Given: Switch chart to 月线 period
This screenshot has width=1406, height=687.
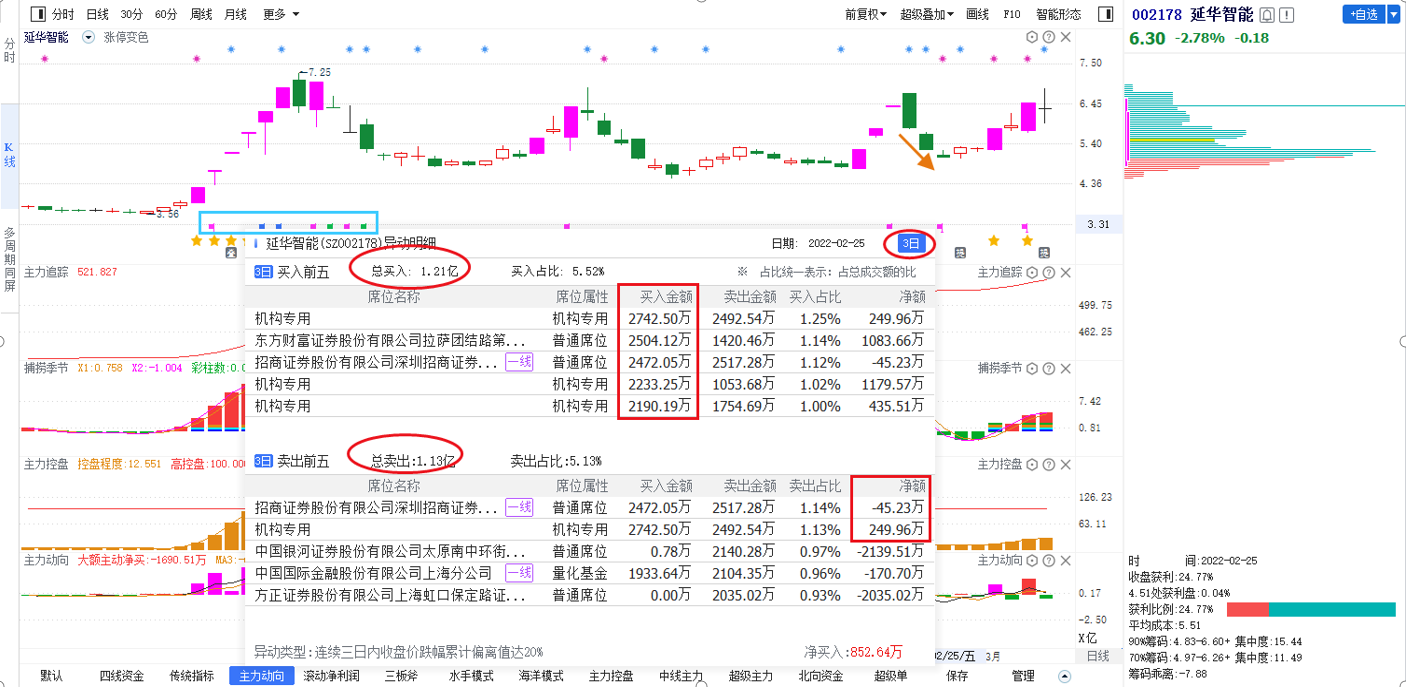Looking at the screenshot, I should (235, 14).
